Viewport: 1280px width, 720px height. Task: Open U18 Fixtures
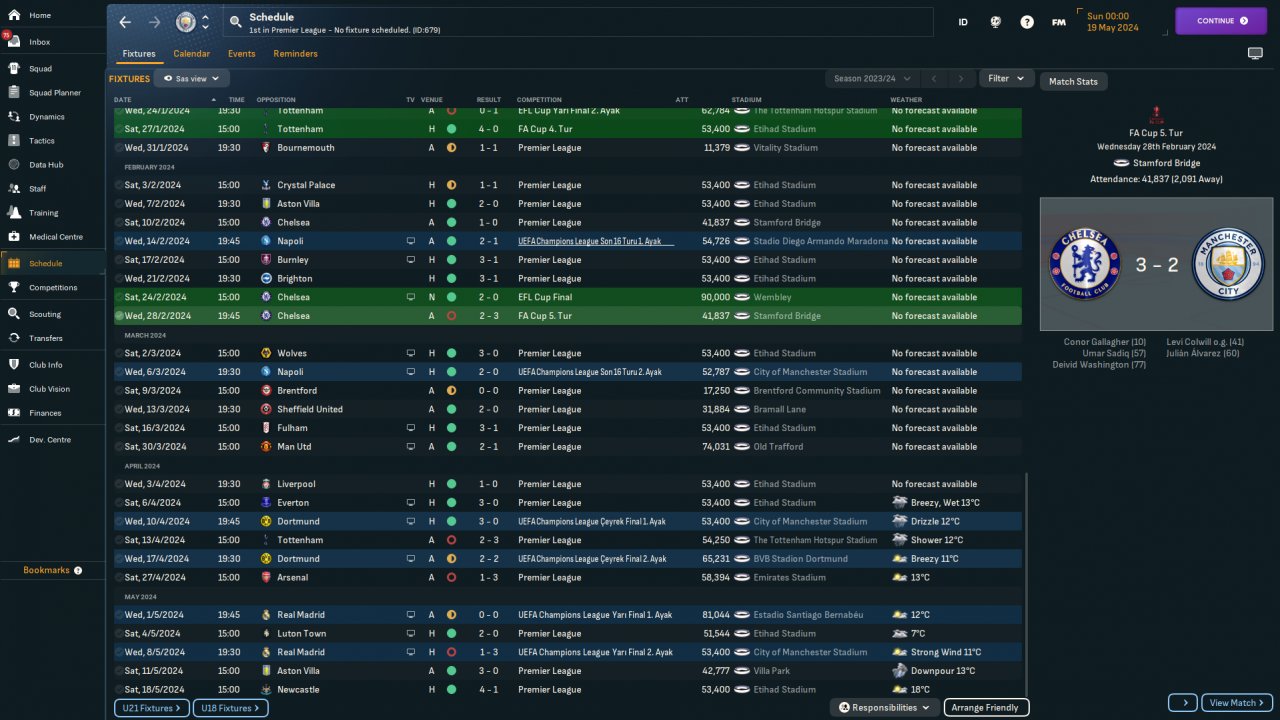tap(230, 708)
